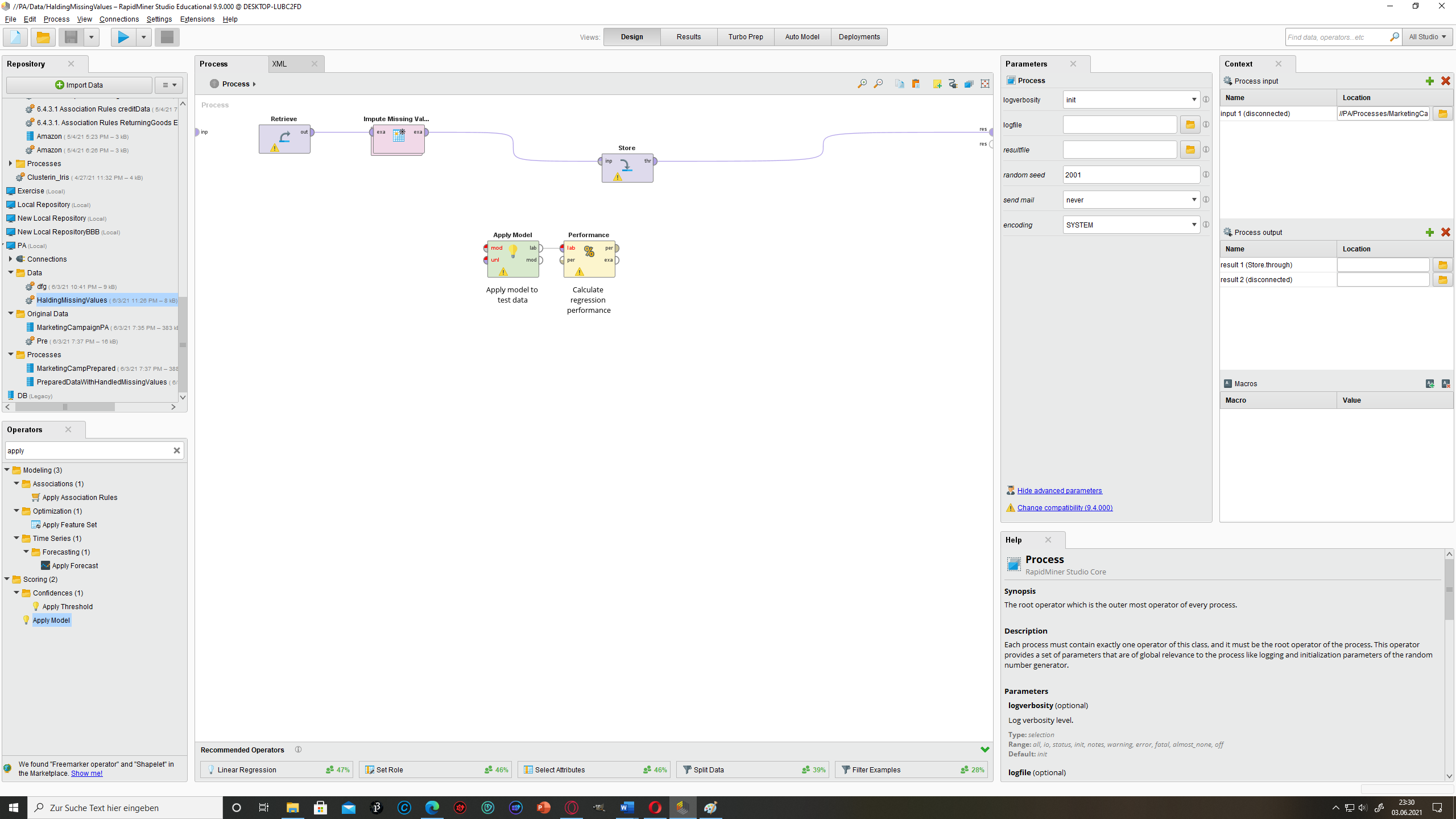The width and height of the screenshot is (1456, 819).
Task: Add a new process output entry
Action: point(1430,233)
